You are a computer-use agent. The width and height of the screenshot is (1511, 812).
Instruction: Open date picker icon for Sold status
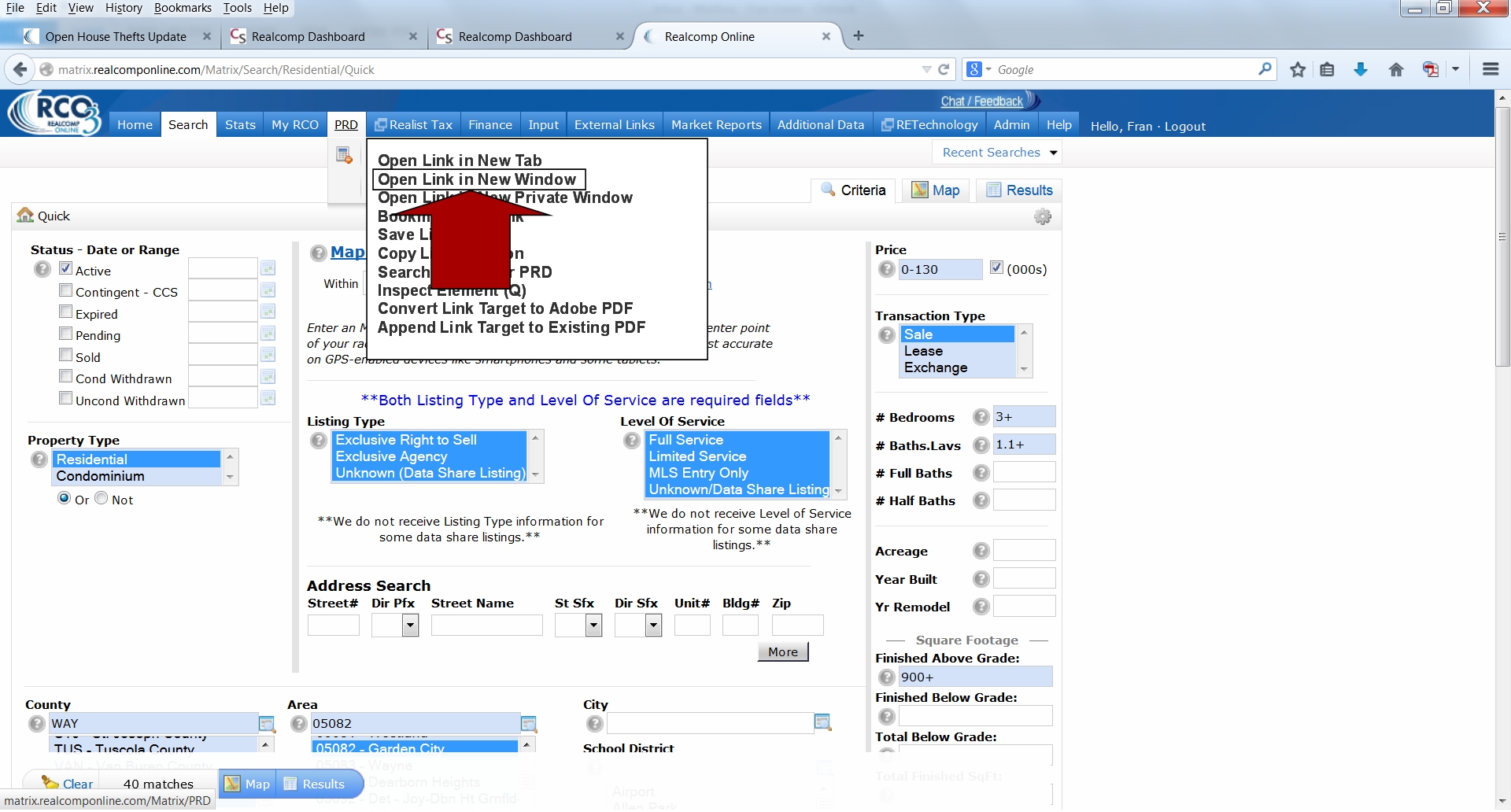(x=268, y=355)
